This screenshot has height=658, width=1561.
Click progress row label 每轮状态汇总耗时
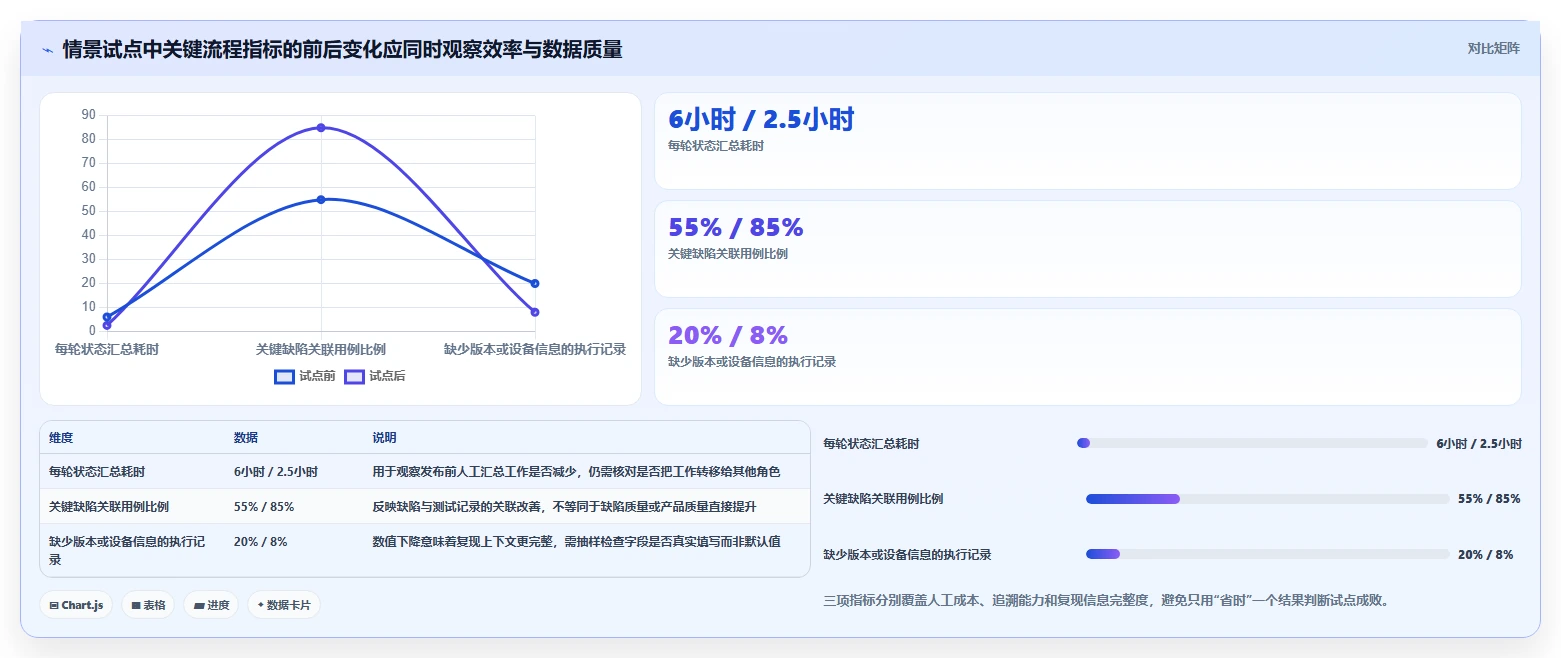(x=871, y=443)
